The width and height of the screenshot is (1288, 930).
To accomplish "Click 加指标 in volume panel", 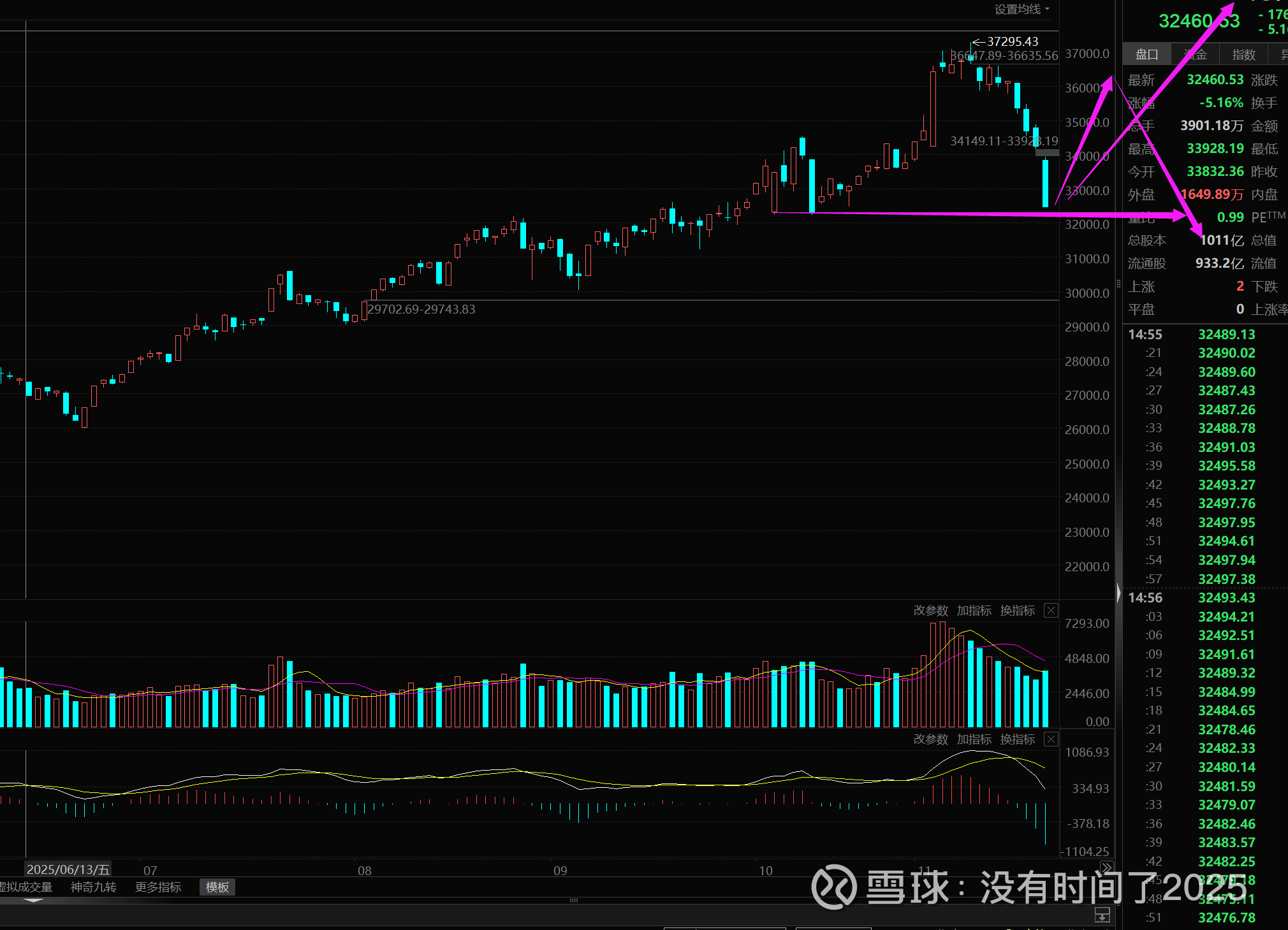I will pyautogui.click(x=974, y=611).
